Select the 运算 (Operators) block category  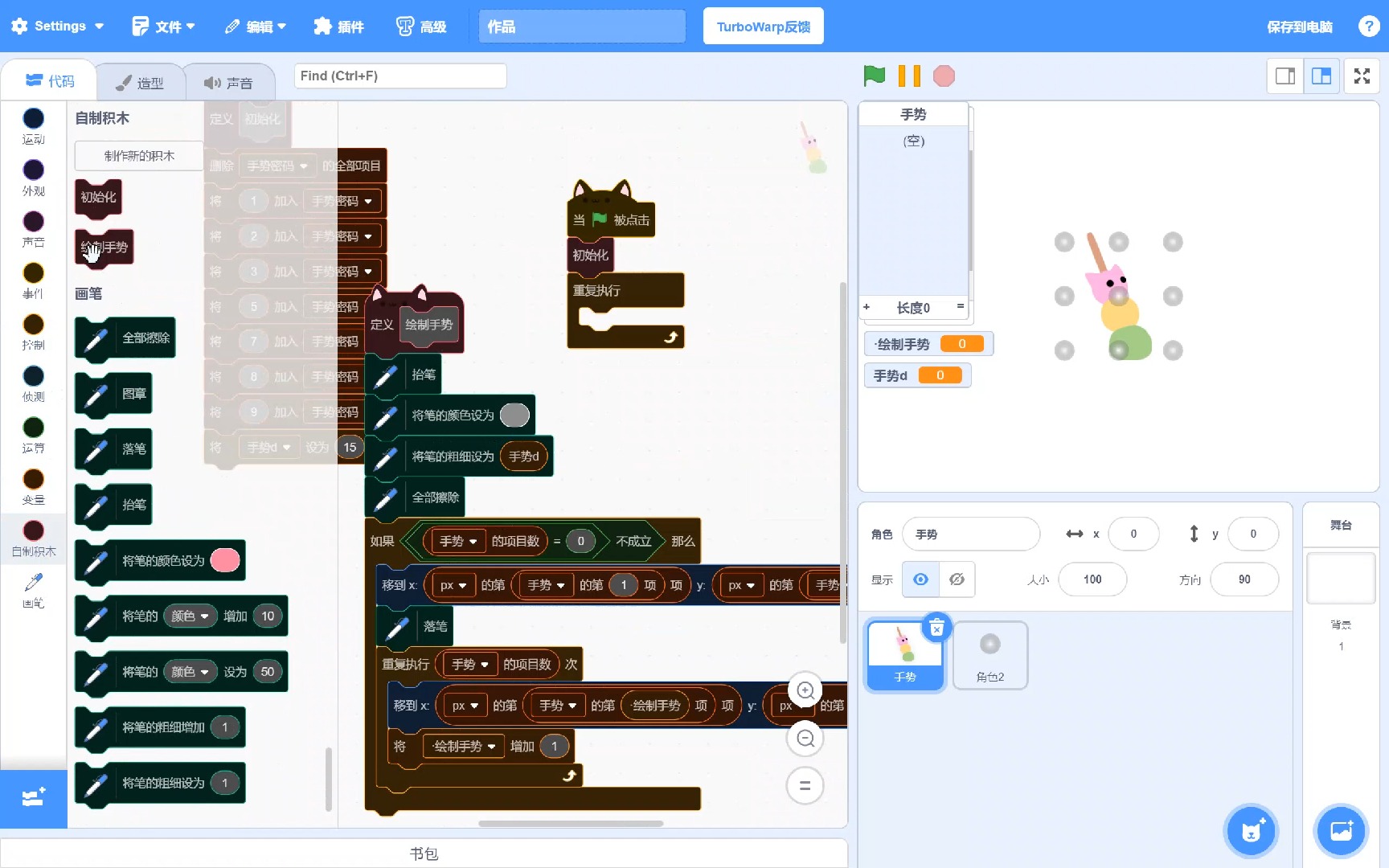click(33, 436)
